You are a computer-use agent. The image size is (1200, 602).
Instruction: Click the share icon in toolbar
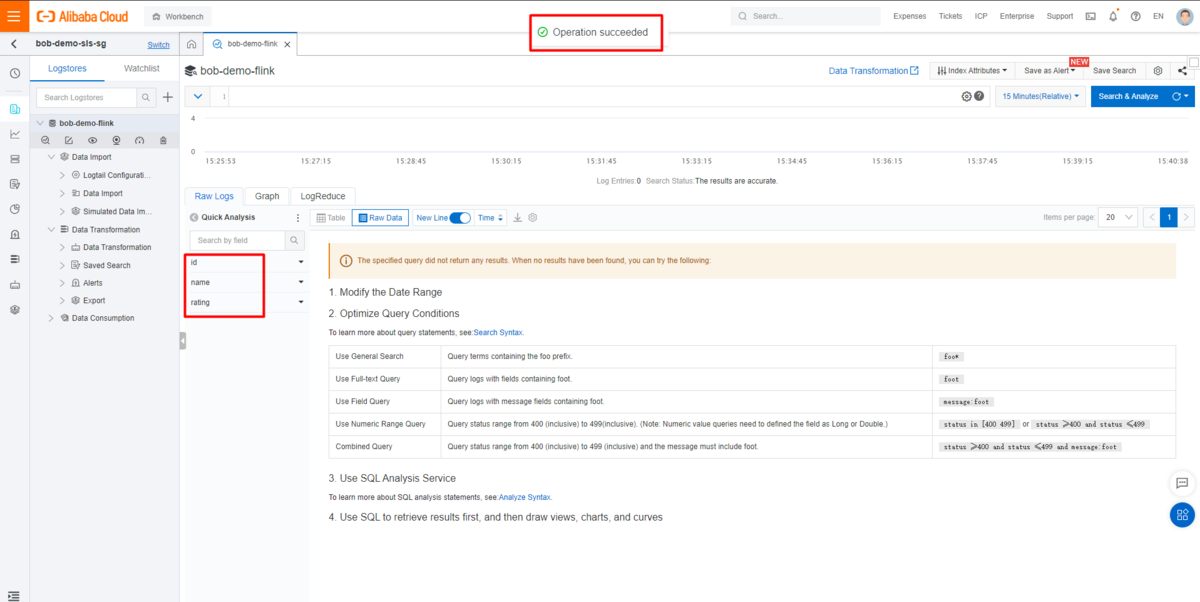pos(1182,71)
